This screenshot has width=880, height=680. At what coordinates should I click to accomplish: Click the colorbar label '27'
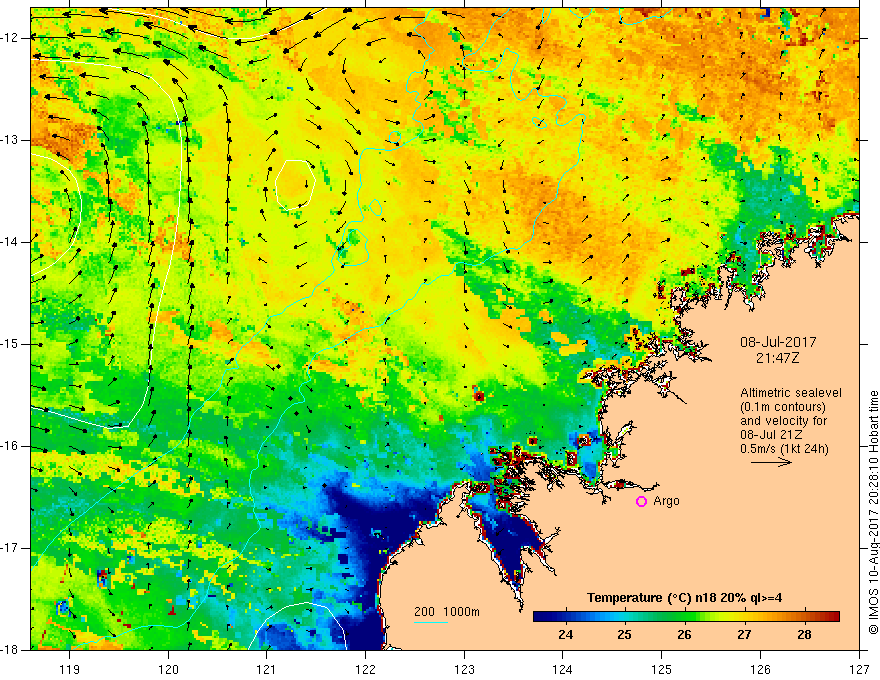pos(744,635)
